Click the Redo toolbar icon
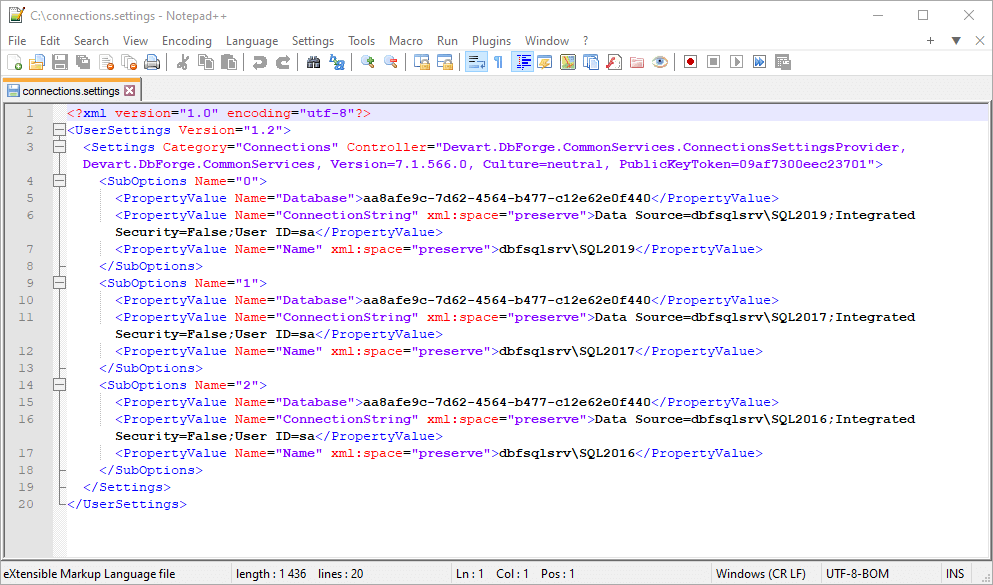 pos(283,62)
